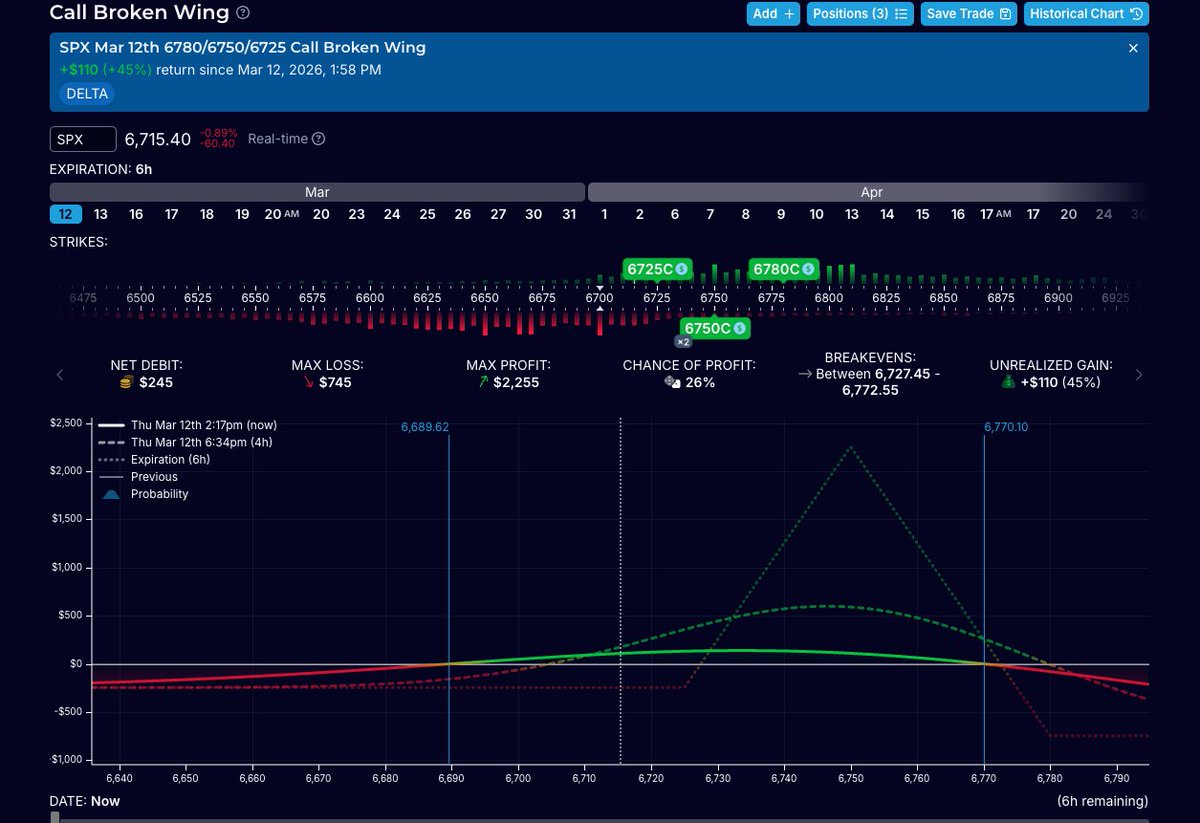Select April 1 expiration
1200x823 pixels.
pos(604,214)
